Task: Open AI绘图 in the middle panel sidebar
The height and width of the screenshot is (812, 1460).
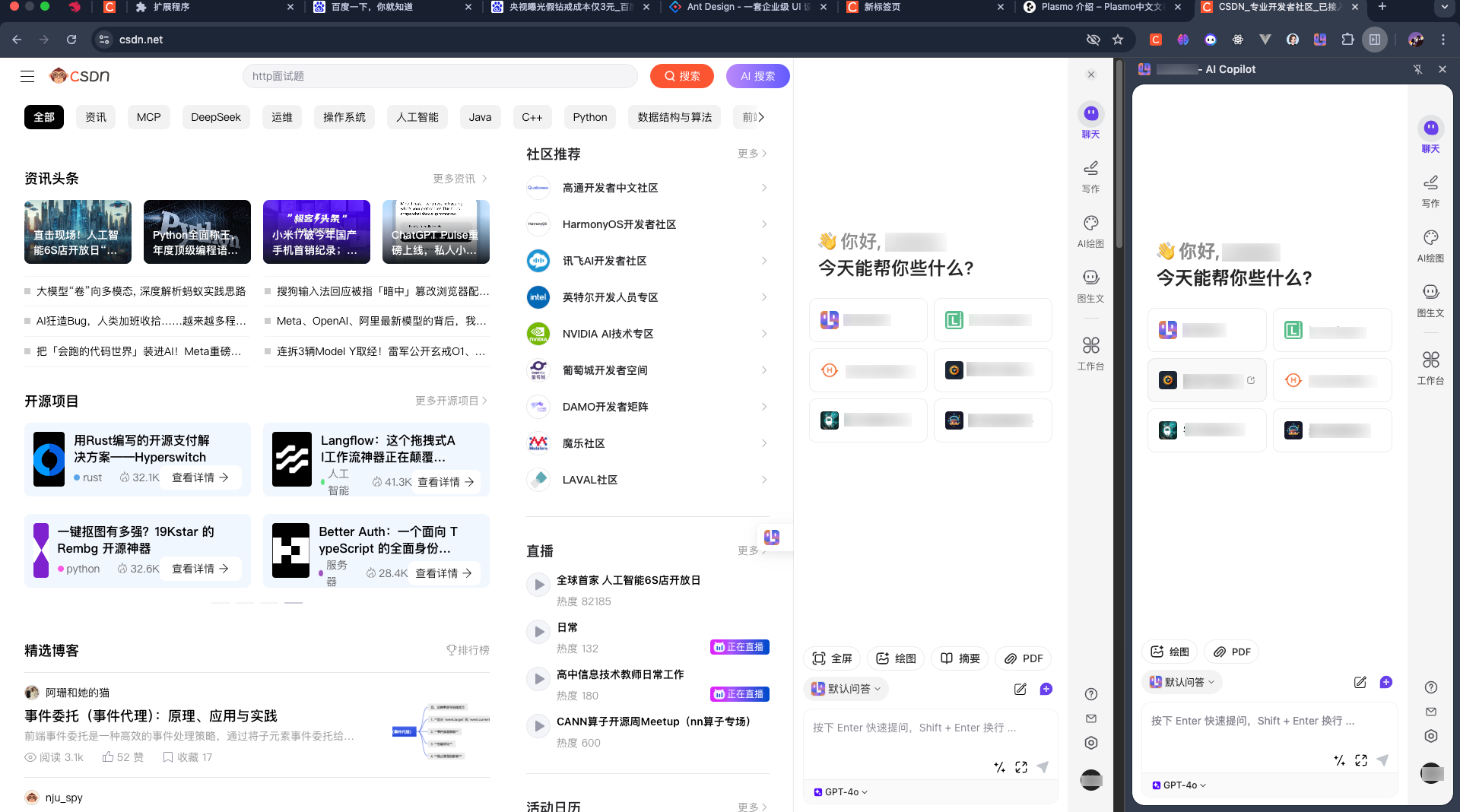Action: click(1091, 230)
